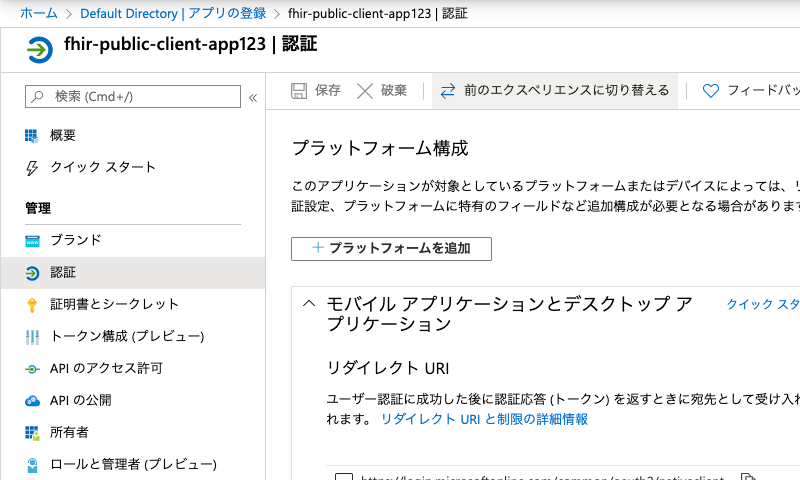The width and height of the screenshot is (800, 480).
Task: Open API のアクセス許可 page
Action: pos(106,368)
